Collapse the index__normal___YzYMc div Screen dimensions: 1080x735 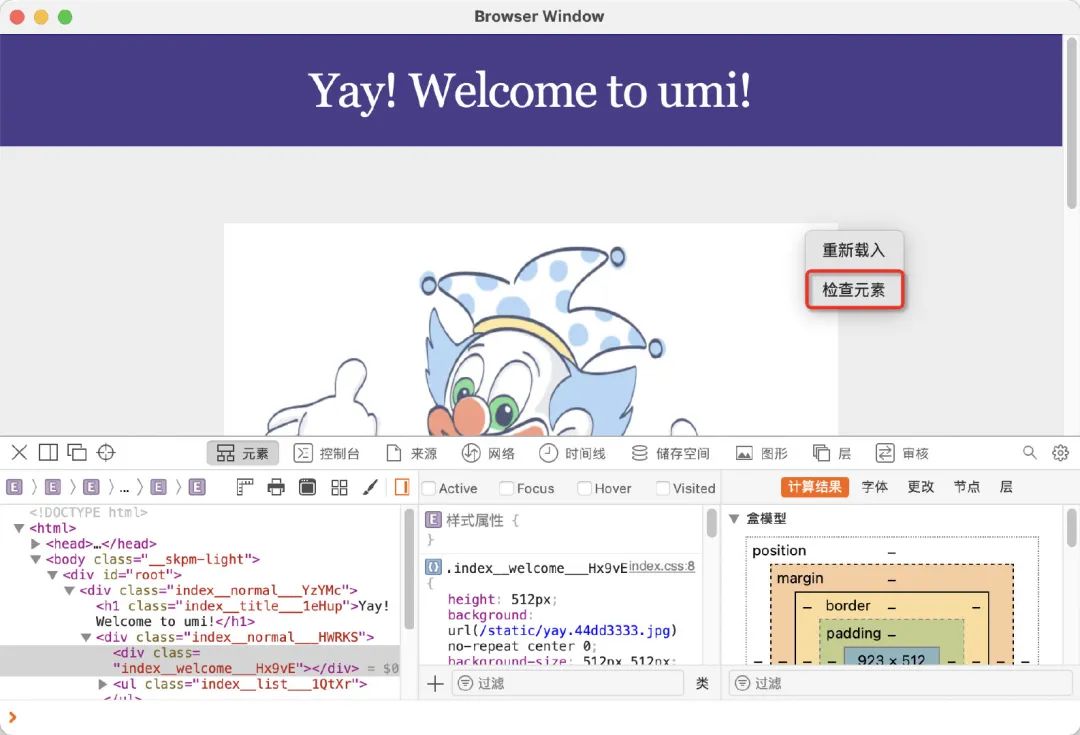pos(69,590)
